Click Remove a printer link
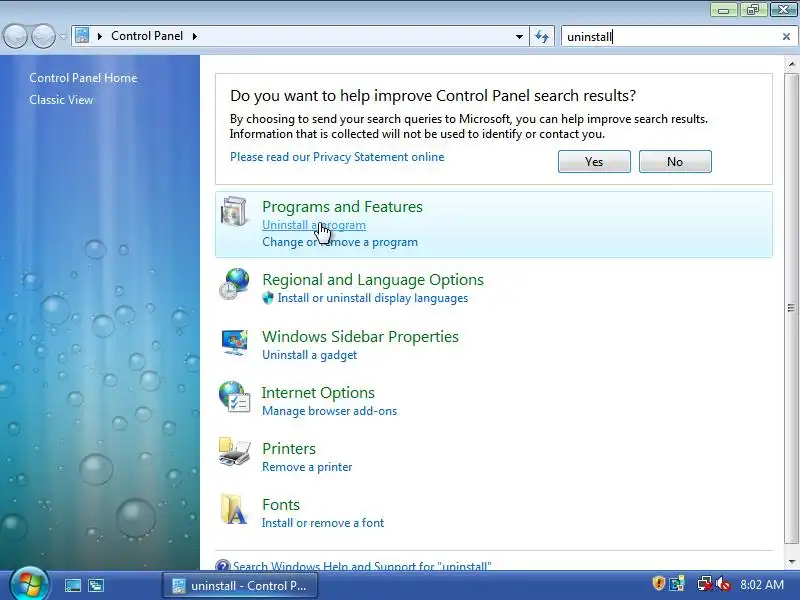Screen dimensions: 800x600 pyautogui.click(x=307, y=467)
